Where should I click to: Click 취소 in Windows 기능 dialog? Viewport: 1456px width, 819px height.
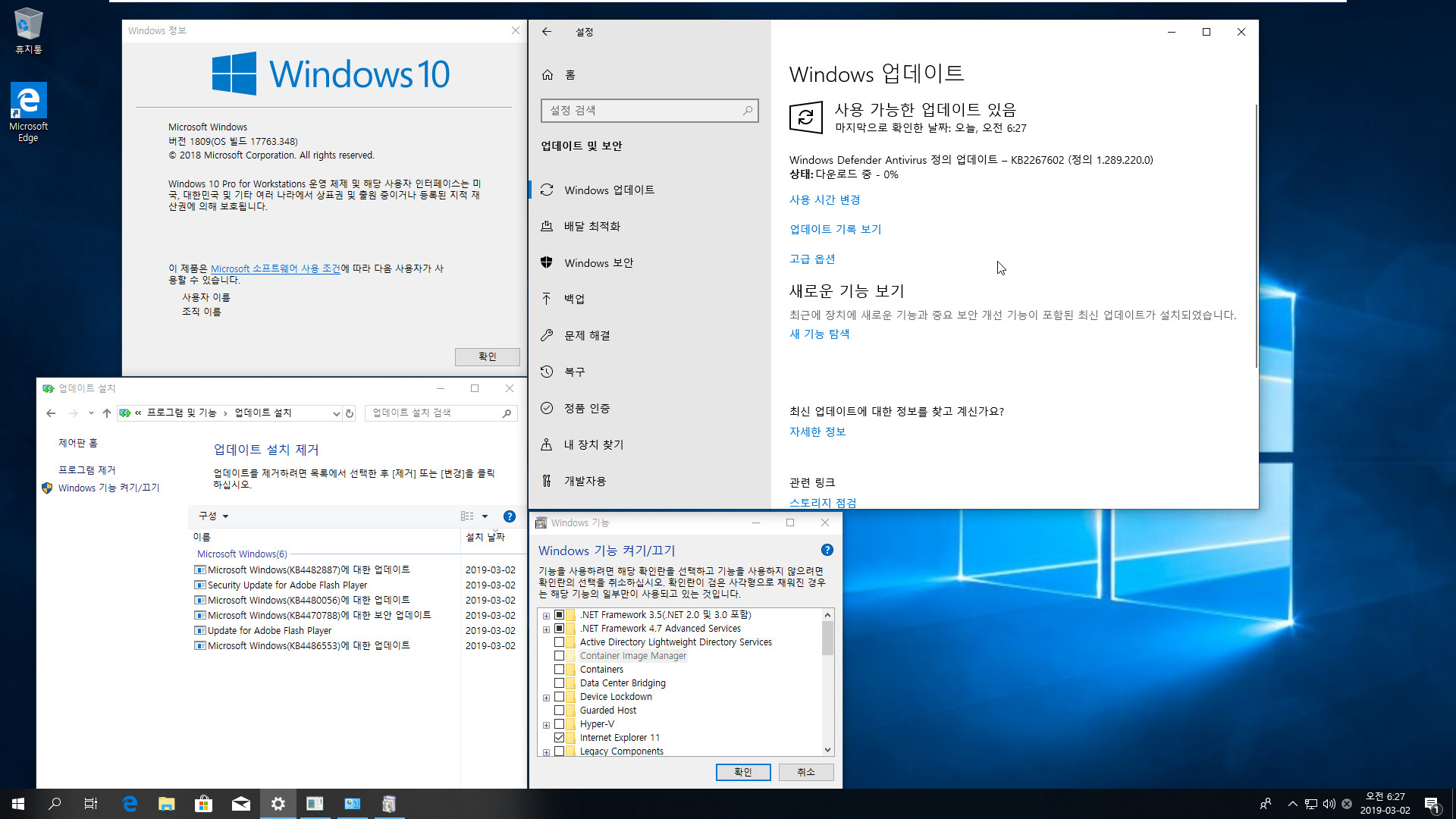point(806,772)
